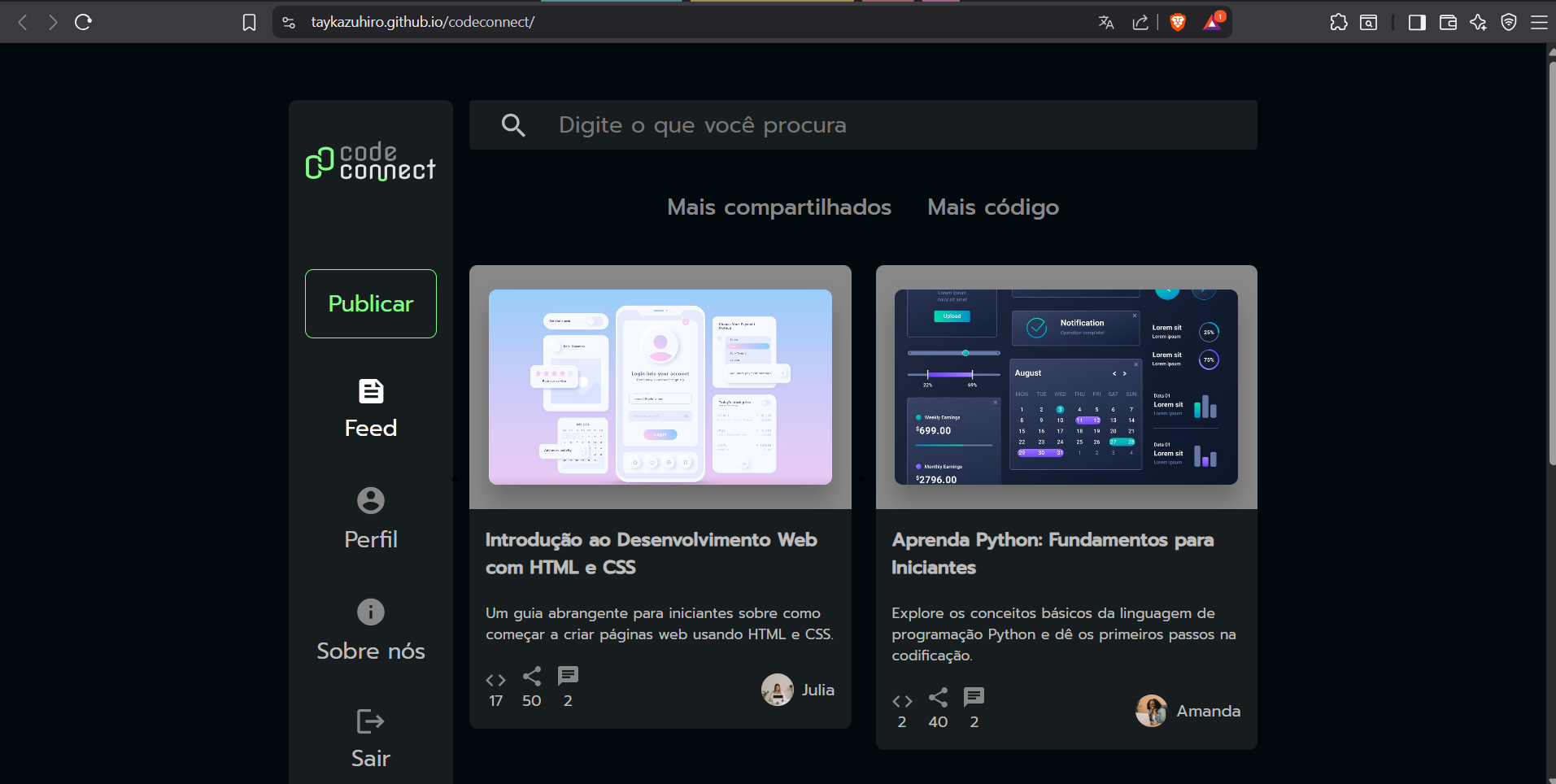Open the Brave Wallet icon
Screen dimensions: 1556x784
click(1448, 22)
